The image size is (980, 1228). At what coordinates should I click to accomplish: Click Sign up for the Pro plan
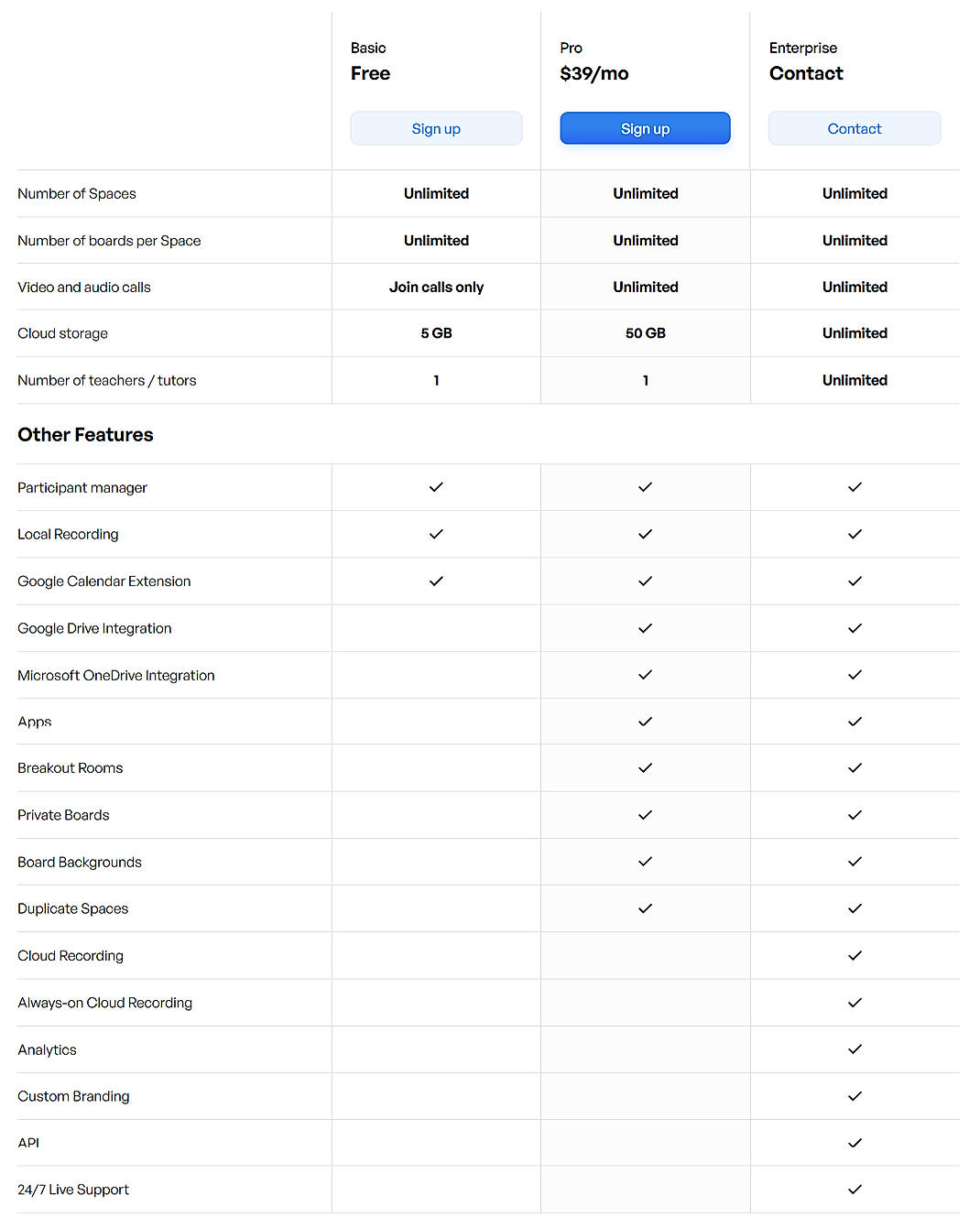point(645,128)
